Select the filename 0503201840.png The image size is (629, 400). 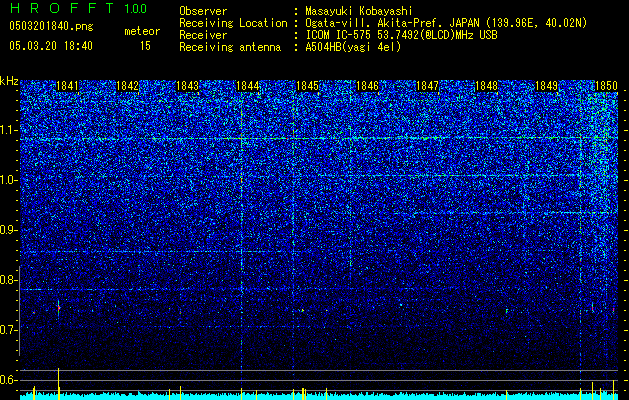(51, 26)
